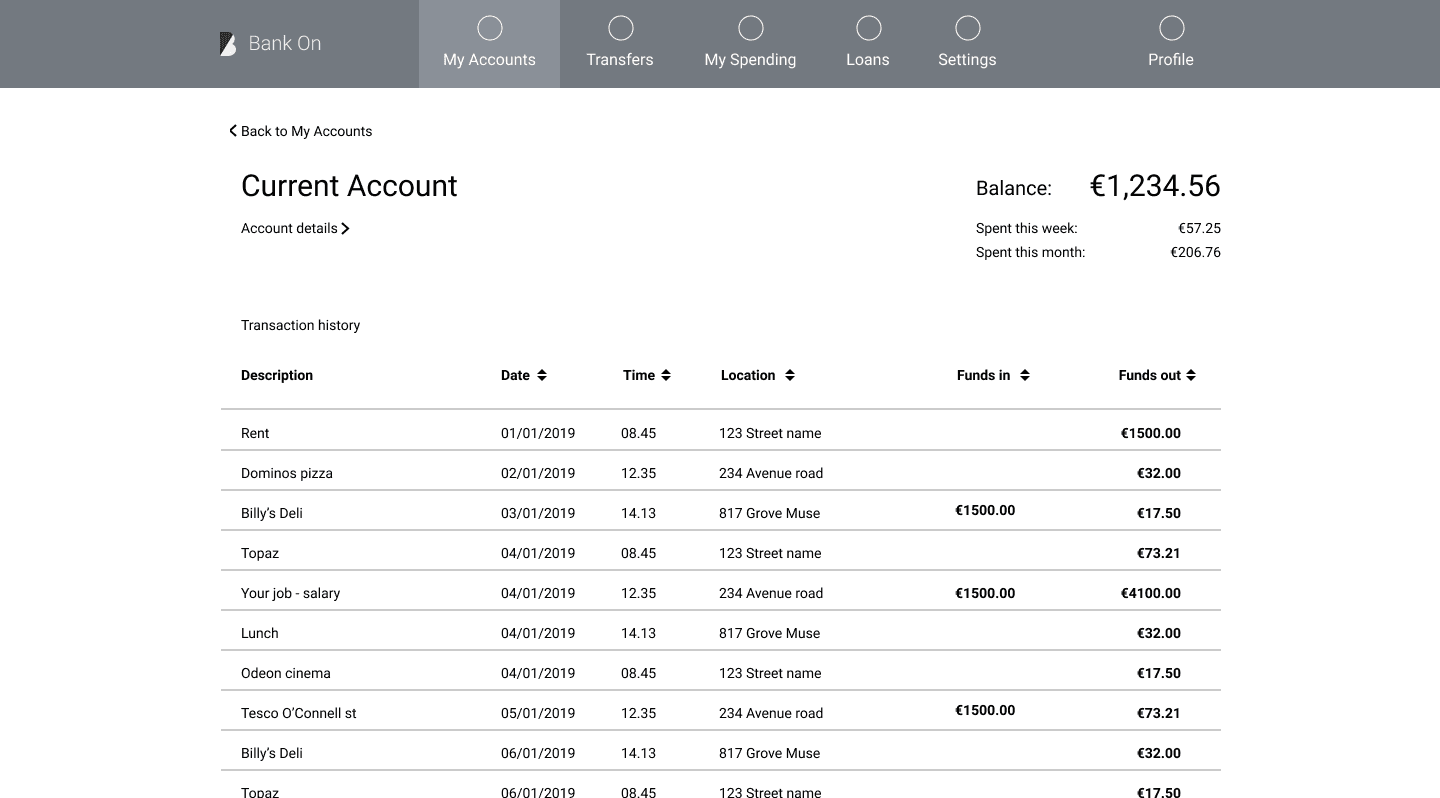Viewport: 1440px width, 798px height.
Task: Click the Odeon cinema transaction
Action: click(286, 673)
